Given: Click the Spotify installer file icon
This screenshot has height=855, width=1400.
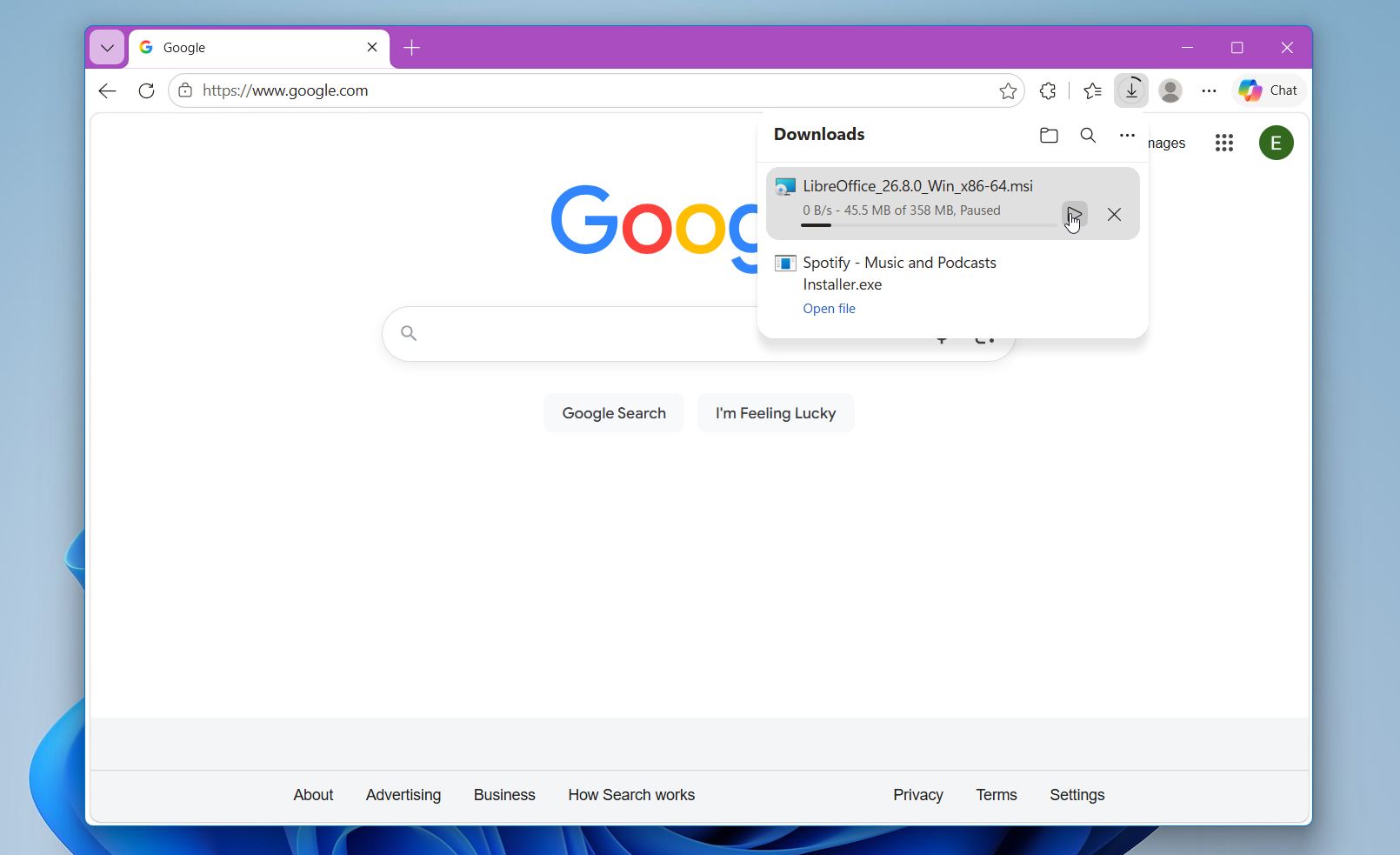Looking at the screenshot, I should pos(785,264).
